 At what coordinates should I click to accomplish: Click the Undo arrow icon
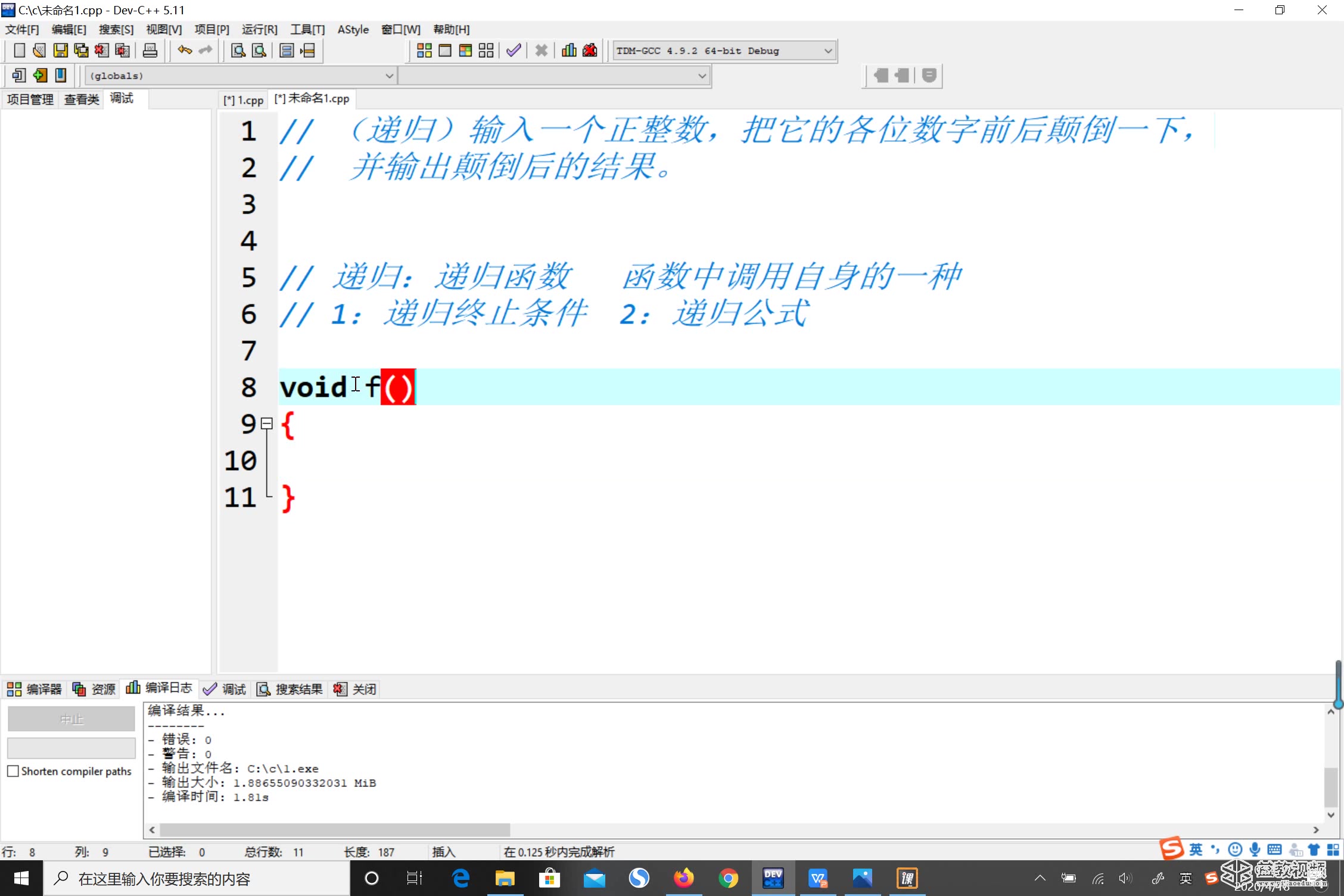click(x=185, y=51)
